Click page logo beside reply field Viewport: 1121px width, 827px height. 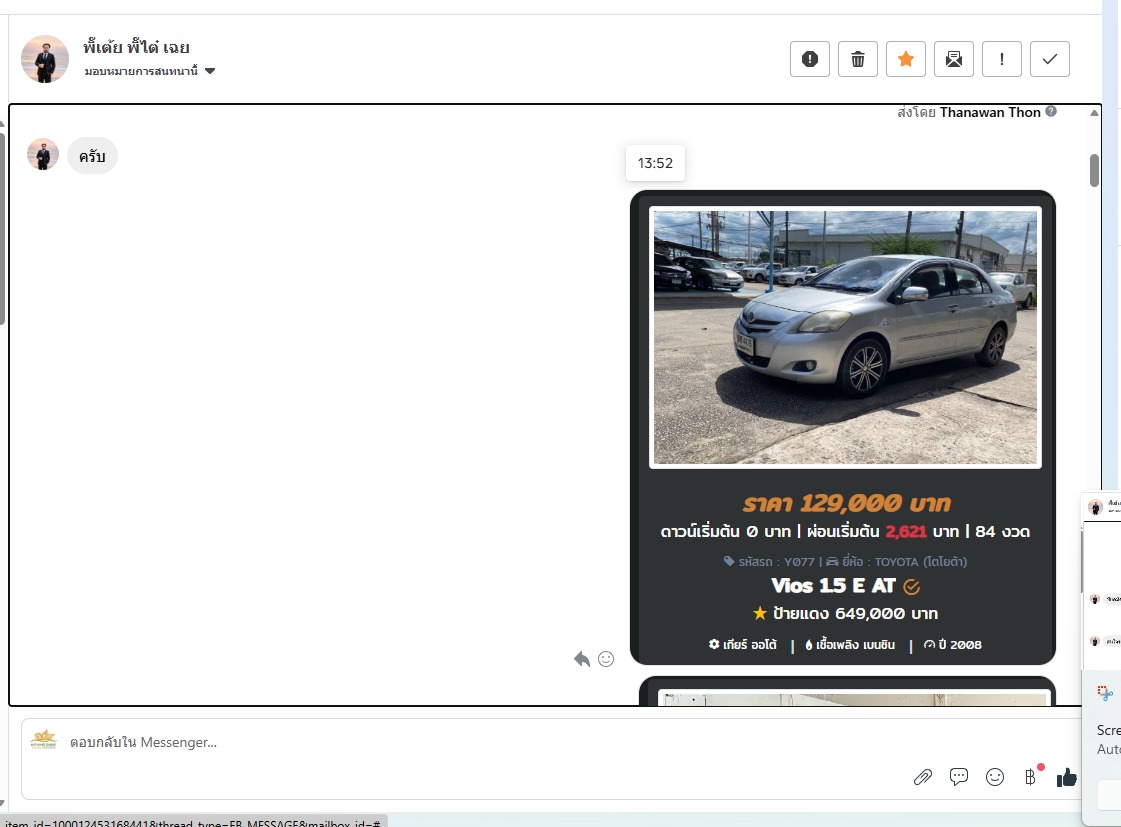point(44,740)
